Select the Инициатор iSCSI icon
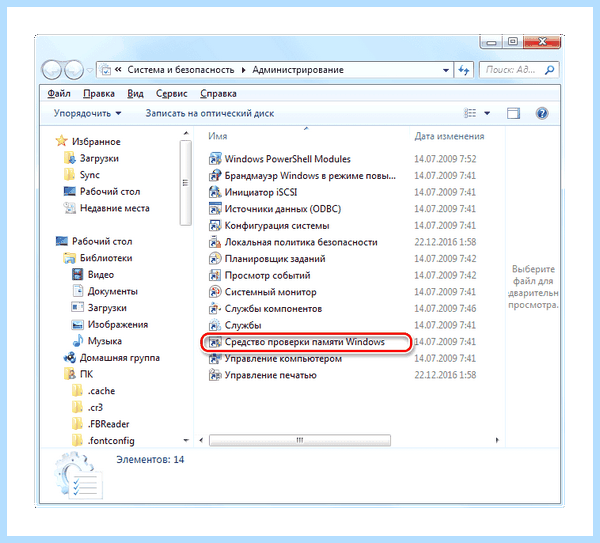Image resolution: width=600 pixels, height=543 pixels. coord(215,192)
